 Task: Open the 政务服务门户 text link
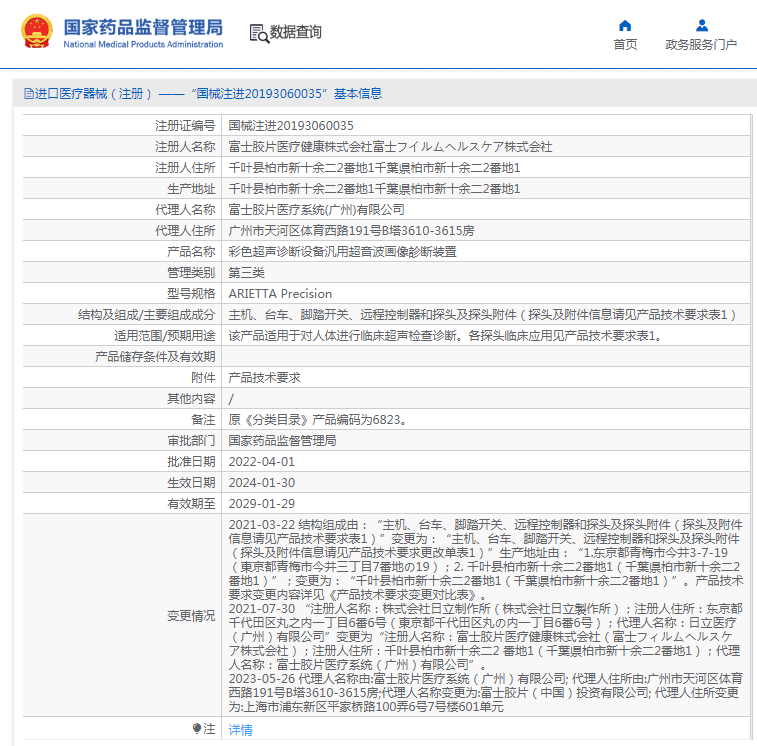[701, 44]
